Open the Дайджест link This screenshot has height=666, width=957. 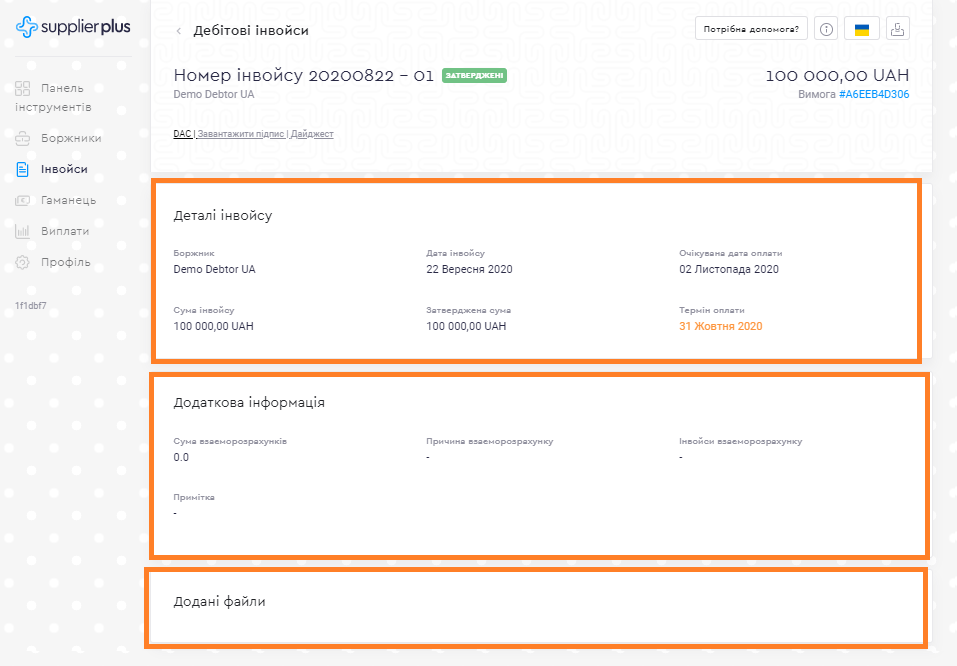pyautogui.click(x=312, y=134)
